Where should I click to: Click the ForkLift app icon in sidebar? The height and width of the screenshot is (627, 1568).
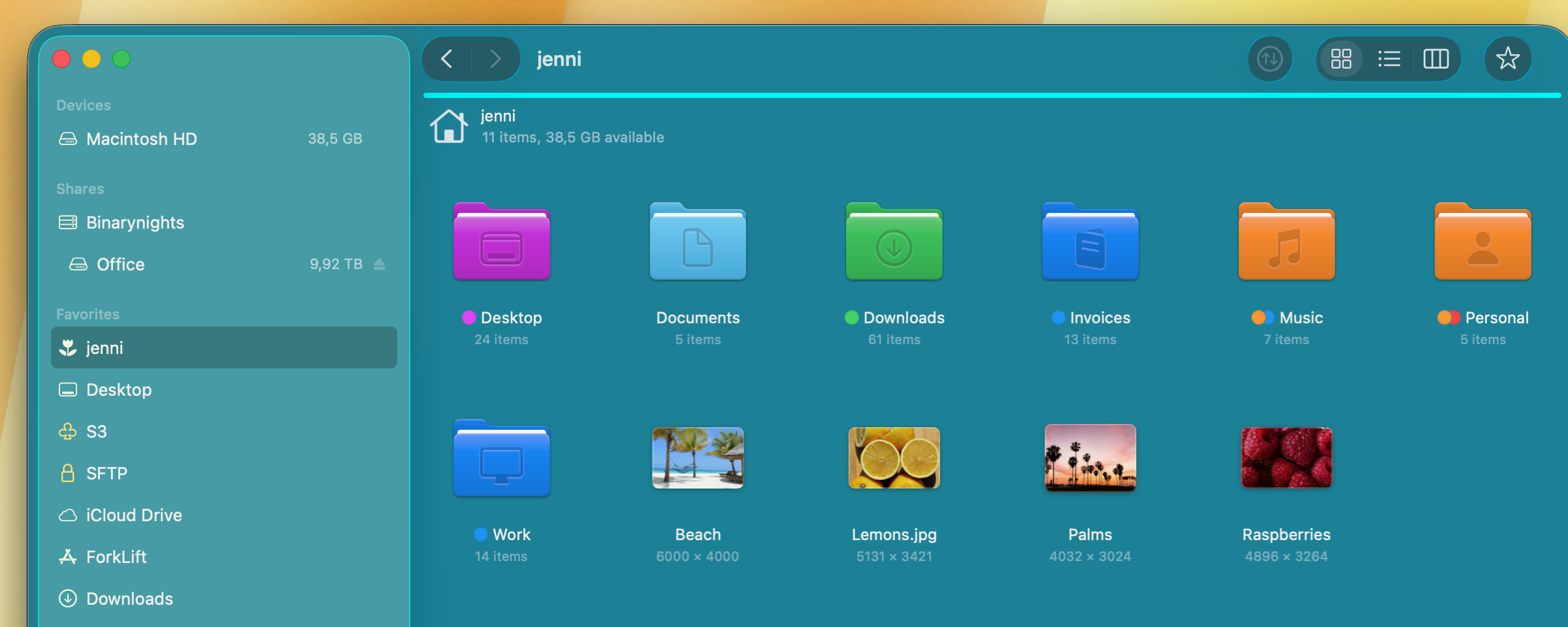coord(68,556)
